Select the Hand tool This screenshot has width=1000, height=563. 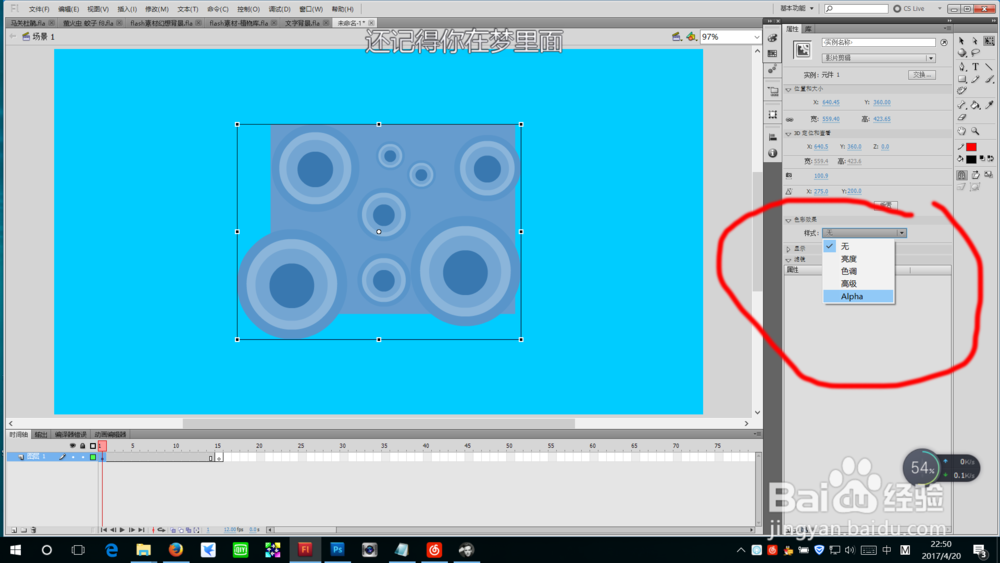click(962, 131)
